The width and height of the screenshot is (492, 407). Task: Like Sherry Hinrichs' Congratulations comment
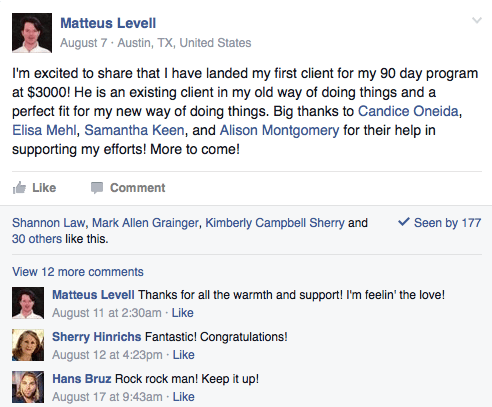pyautogui.click(x=183, y=355)
